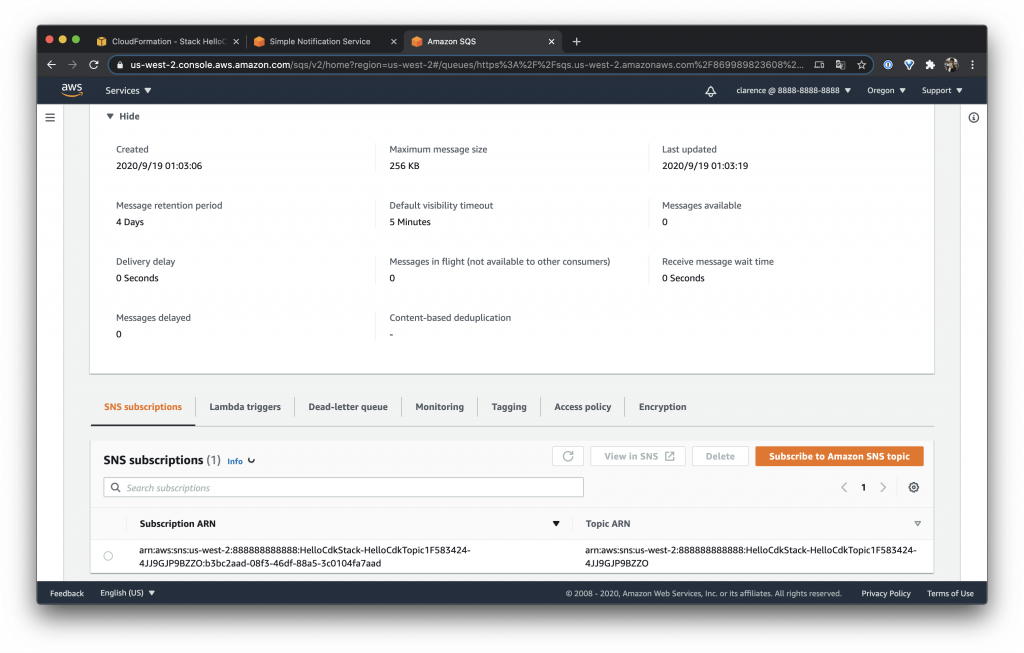The image size is (1024, 653).
Task: Open the browser profile avatar
Action: 952,65
